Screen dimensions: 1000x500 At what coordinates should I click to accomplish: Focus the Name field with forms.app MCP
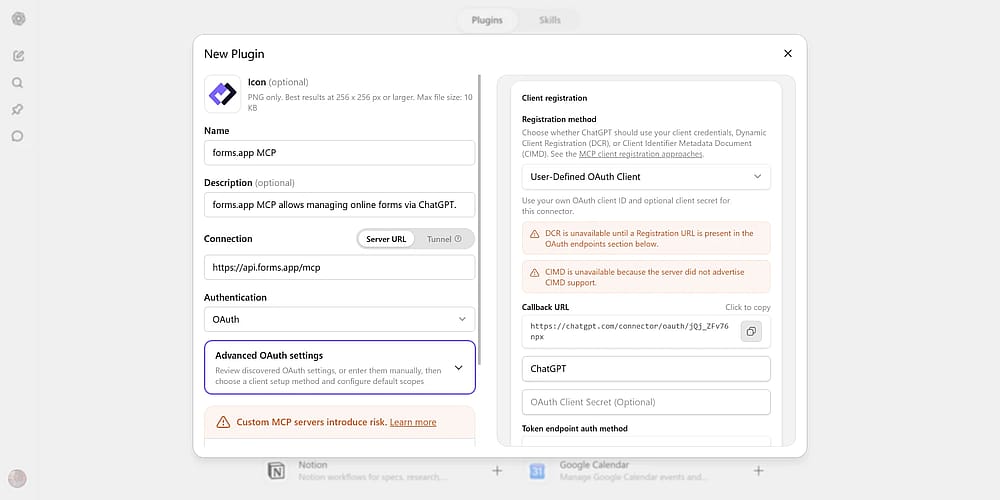[339, 153]
